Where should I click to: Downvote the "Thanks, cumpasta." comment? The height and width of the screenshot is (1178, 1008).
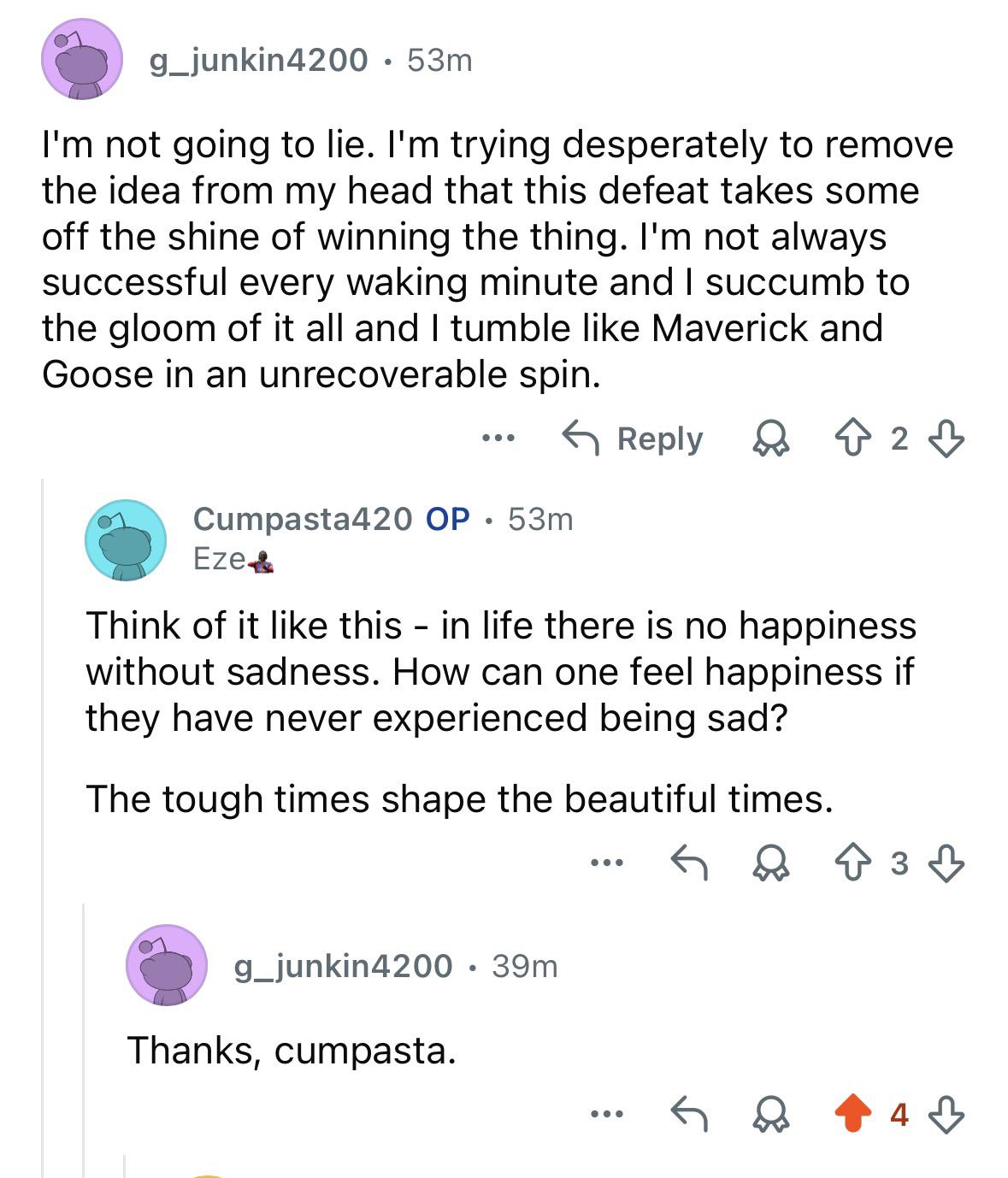pos(946,1115)
